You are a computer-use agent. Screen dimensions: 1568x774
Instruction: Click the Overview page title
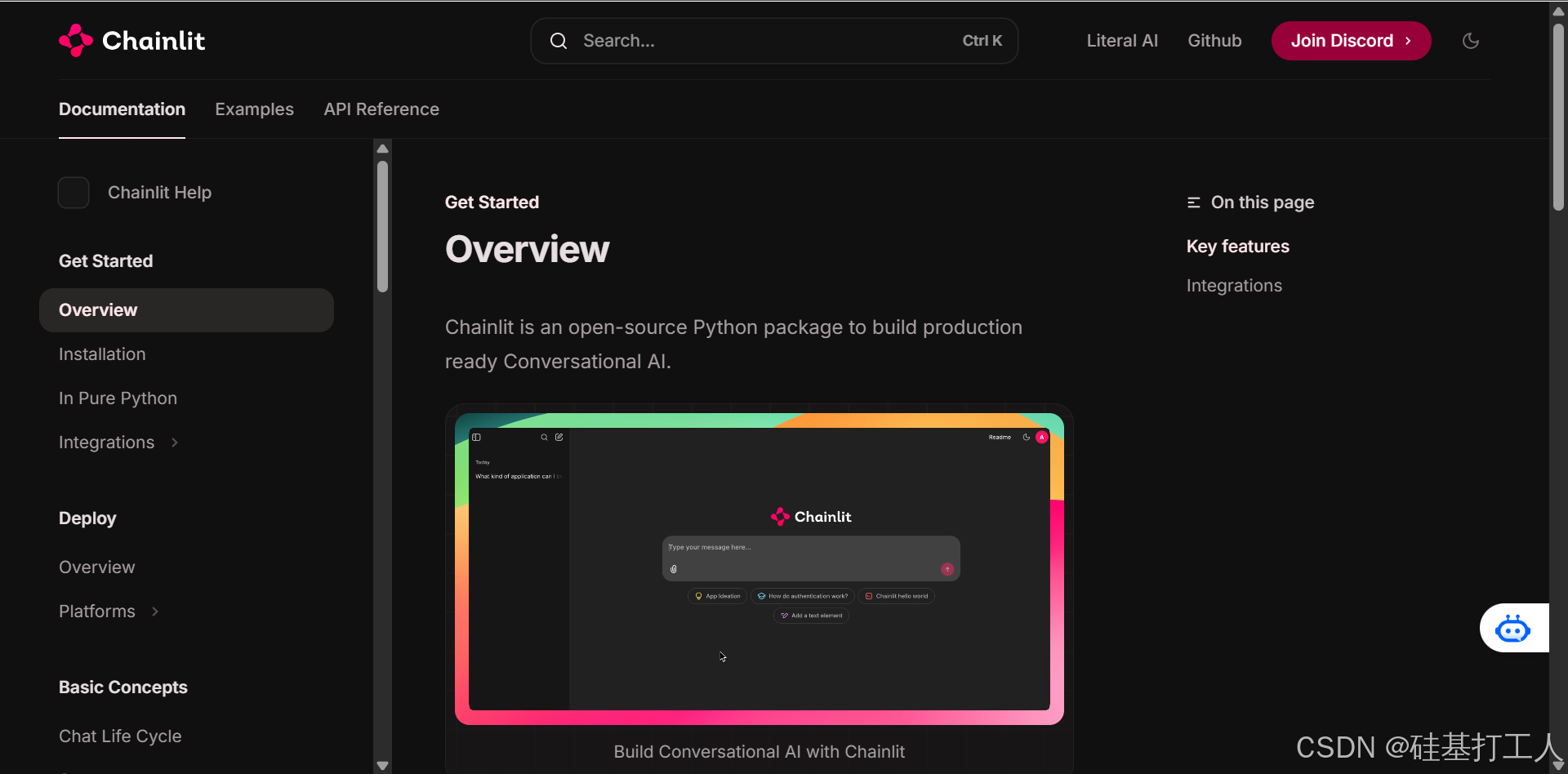[527, 249]
